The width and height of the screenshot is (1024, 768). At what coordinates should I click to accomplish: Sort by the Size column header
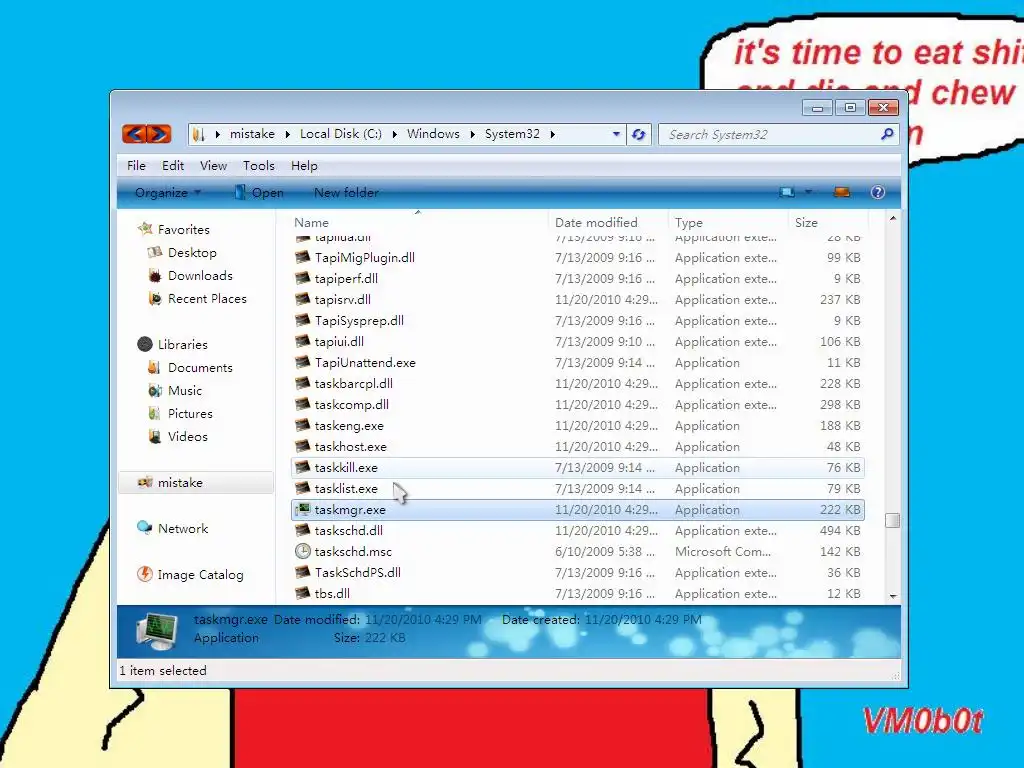[828, 222]
